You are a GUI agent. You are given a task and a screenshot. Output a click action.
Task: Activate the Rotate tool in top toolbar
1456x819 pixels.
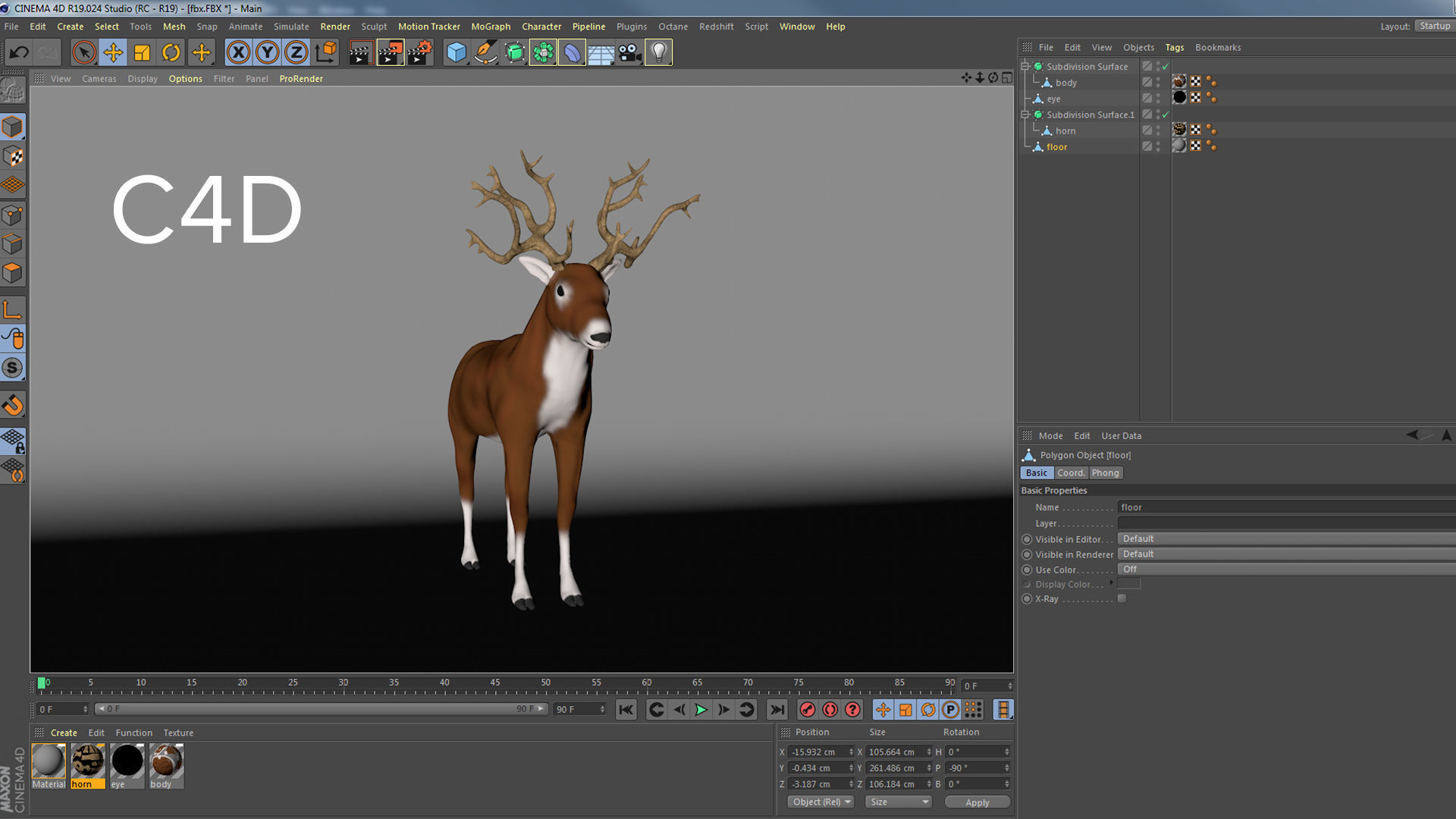point(171,52)
